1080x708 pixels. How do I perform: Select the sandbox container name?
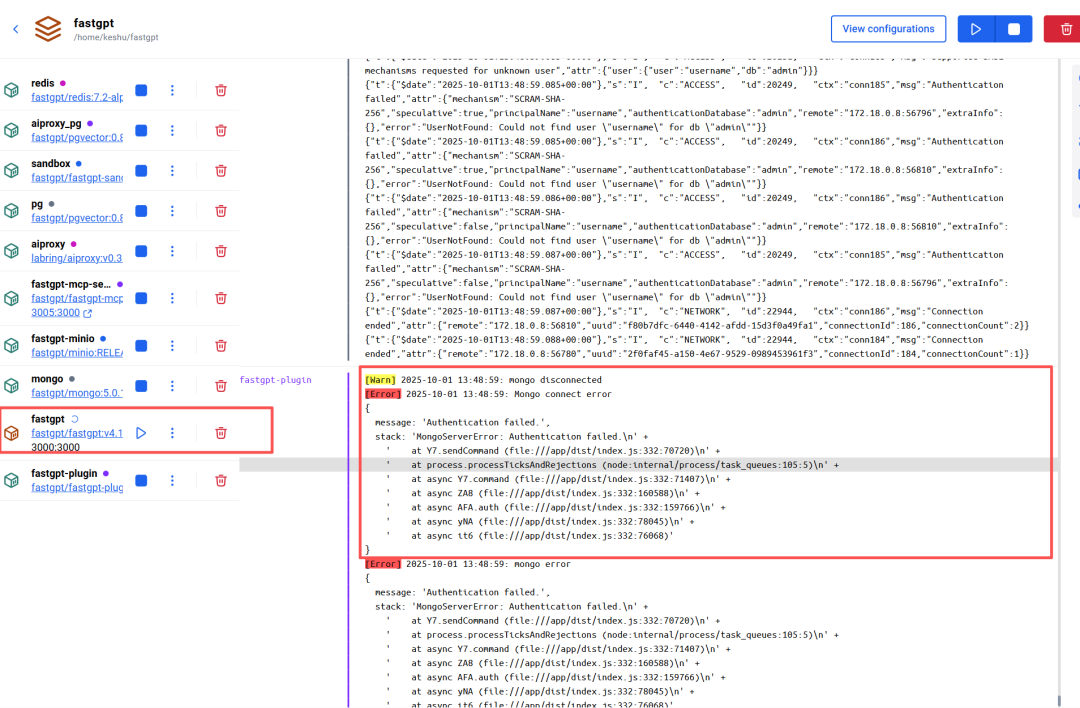point(50,163)
